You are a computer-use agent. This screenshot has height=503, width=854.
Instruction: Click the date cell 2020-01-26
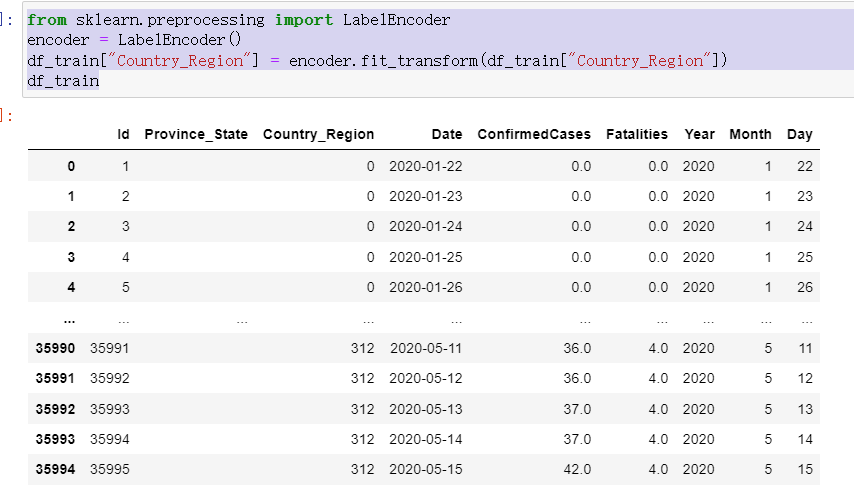[426, 286]
